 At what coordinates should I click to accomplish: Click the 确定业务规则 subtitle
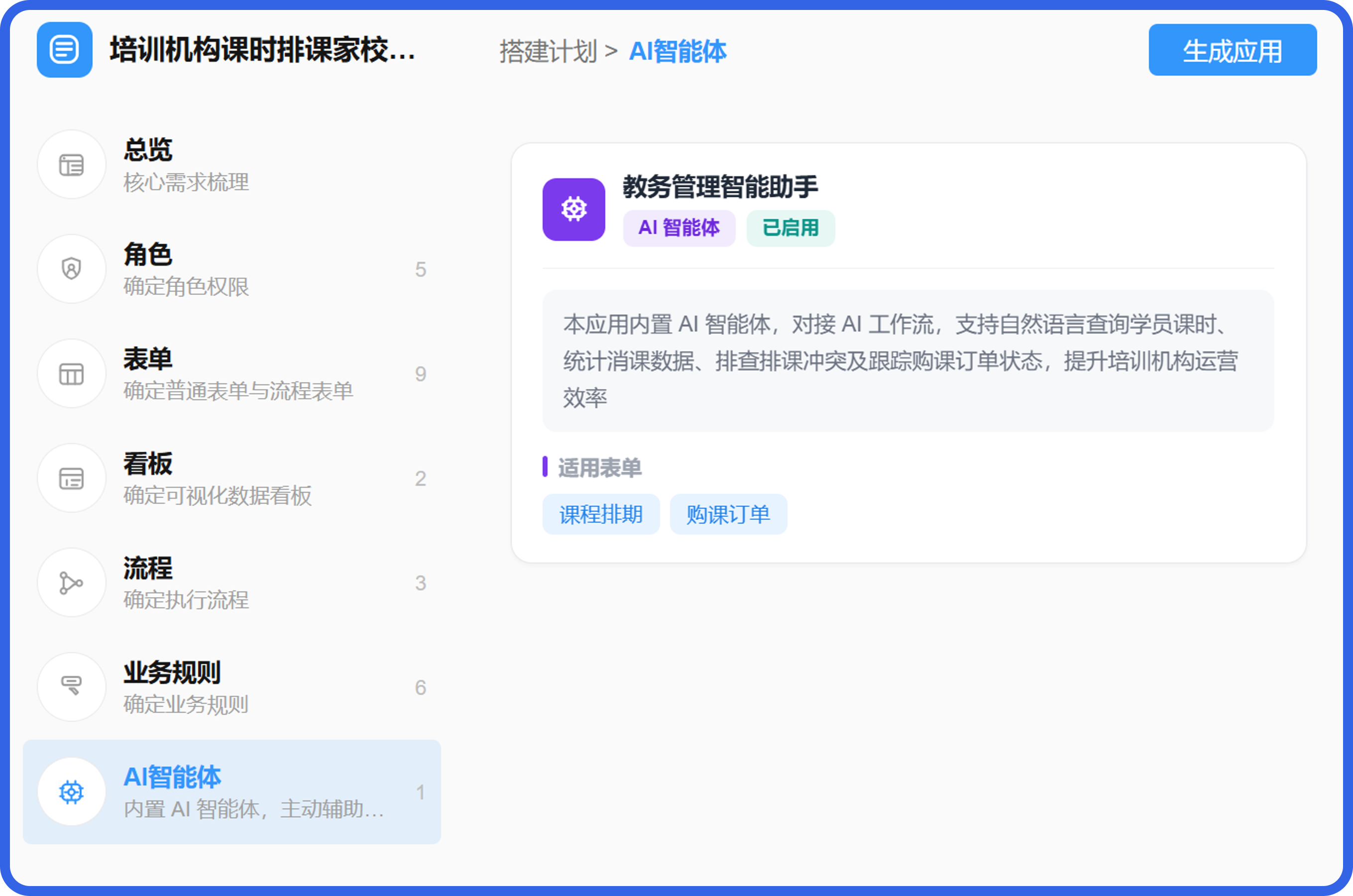(x=186, y=705)
